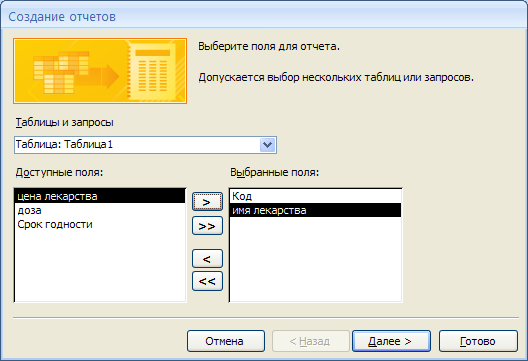Select доза in available fields list

(100, 210)
